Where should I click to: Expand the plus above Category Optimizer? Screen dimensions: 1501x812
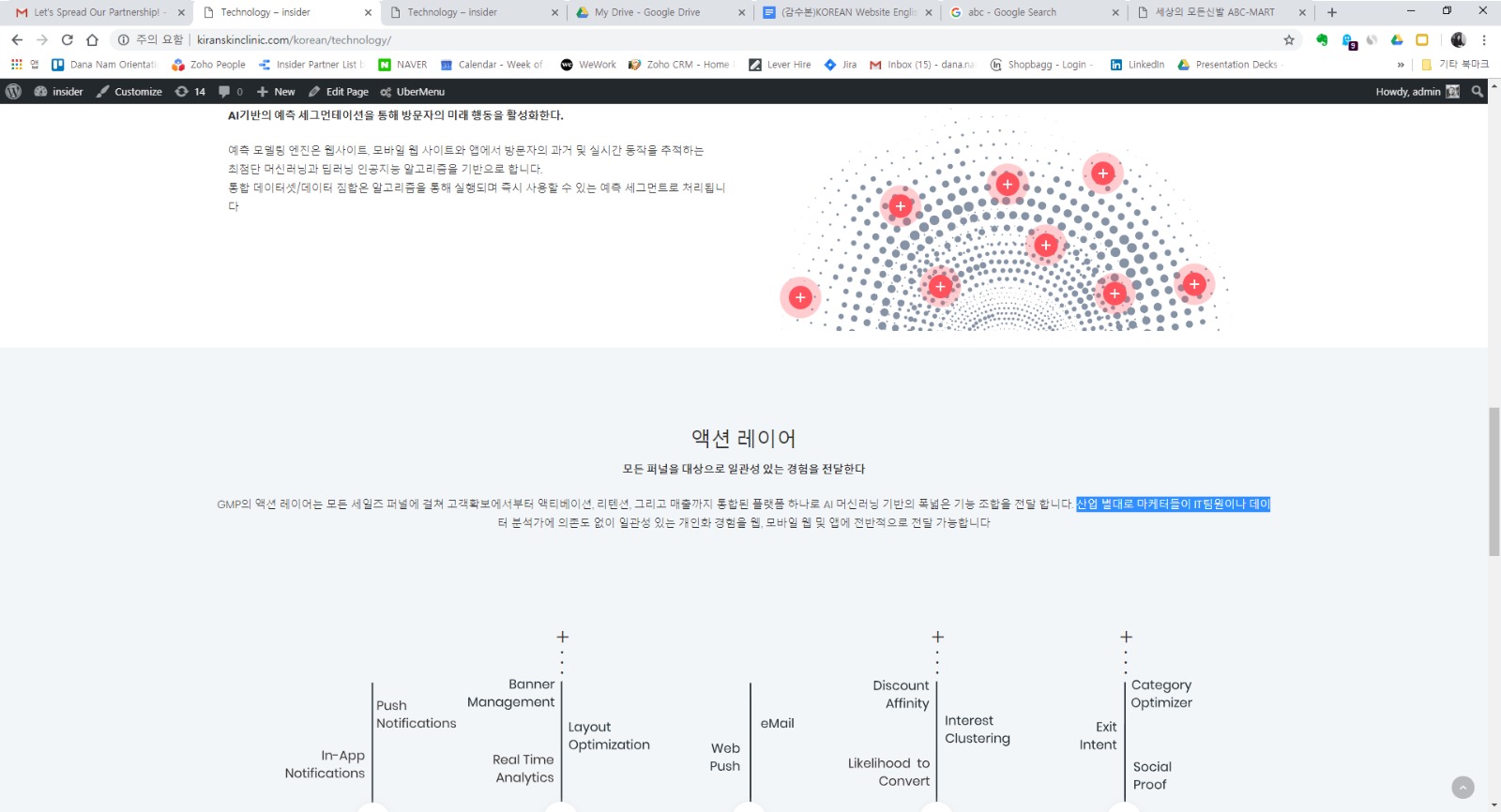coord(1126,638)
